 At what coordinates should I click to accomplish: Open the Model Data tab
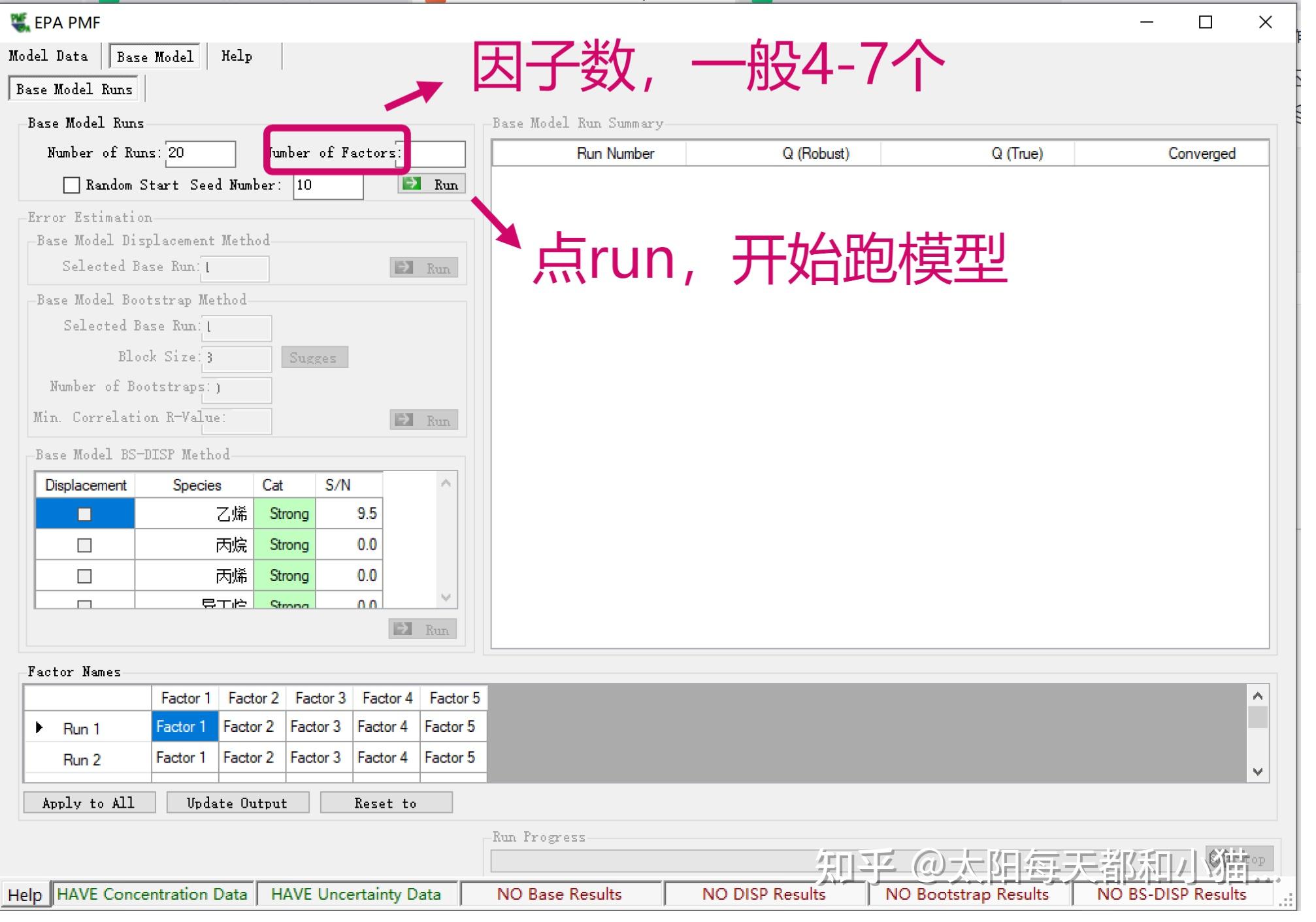pyautogui.click(x=48, y=56)
